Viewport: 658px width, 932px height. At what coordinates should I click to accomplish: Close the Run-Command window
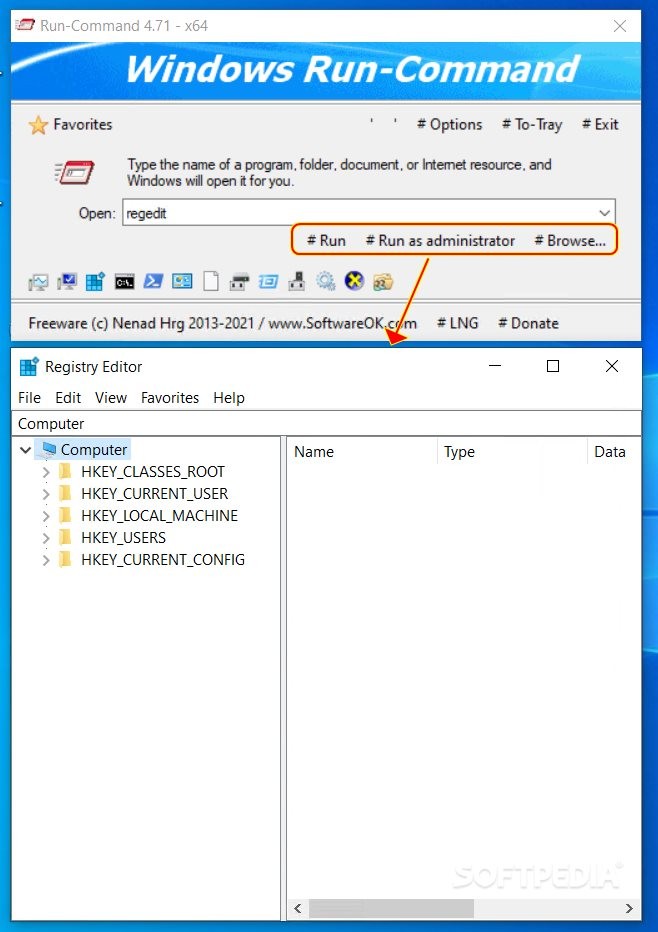point(620,26)
